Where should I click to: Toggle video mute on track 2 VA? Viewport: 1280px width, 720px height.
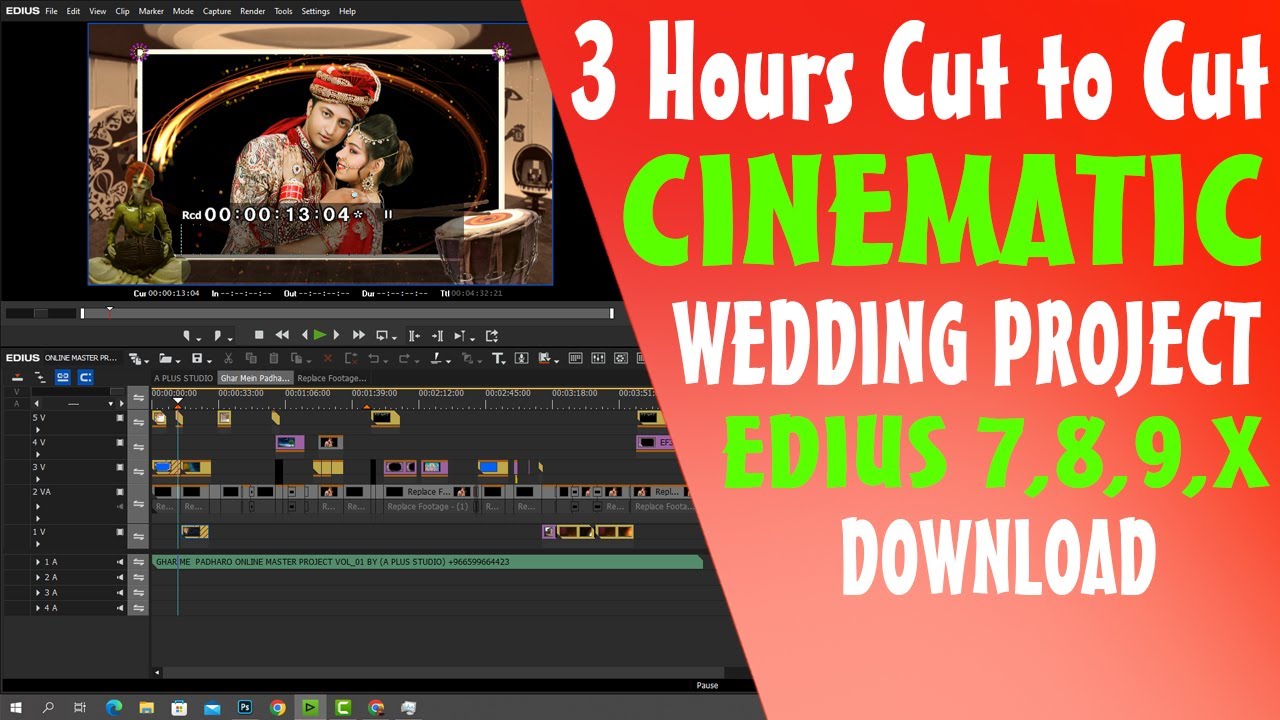point(120,492)
